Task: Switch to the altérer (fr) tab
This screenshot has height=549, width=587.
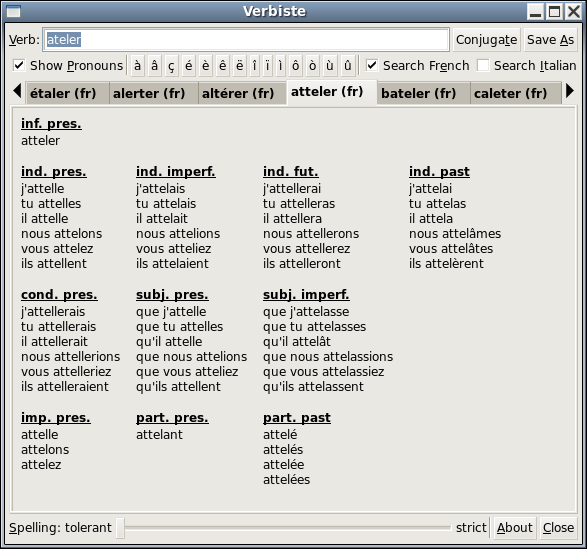Action: point(238,93)
